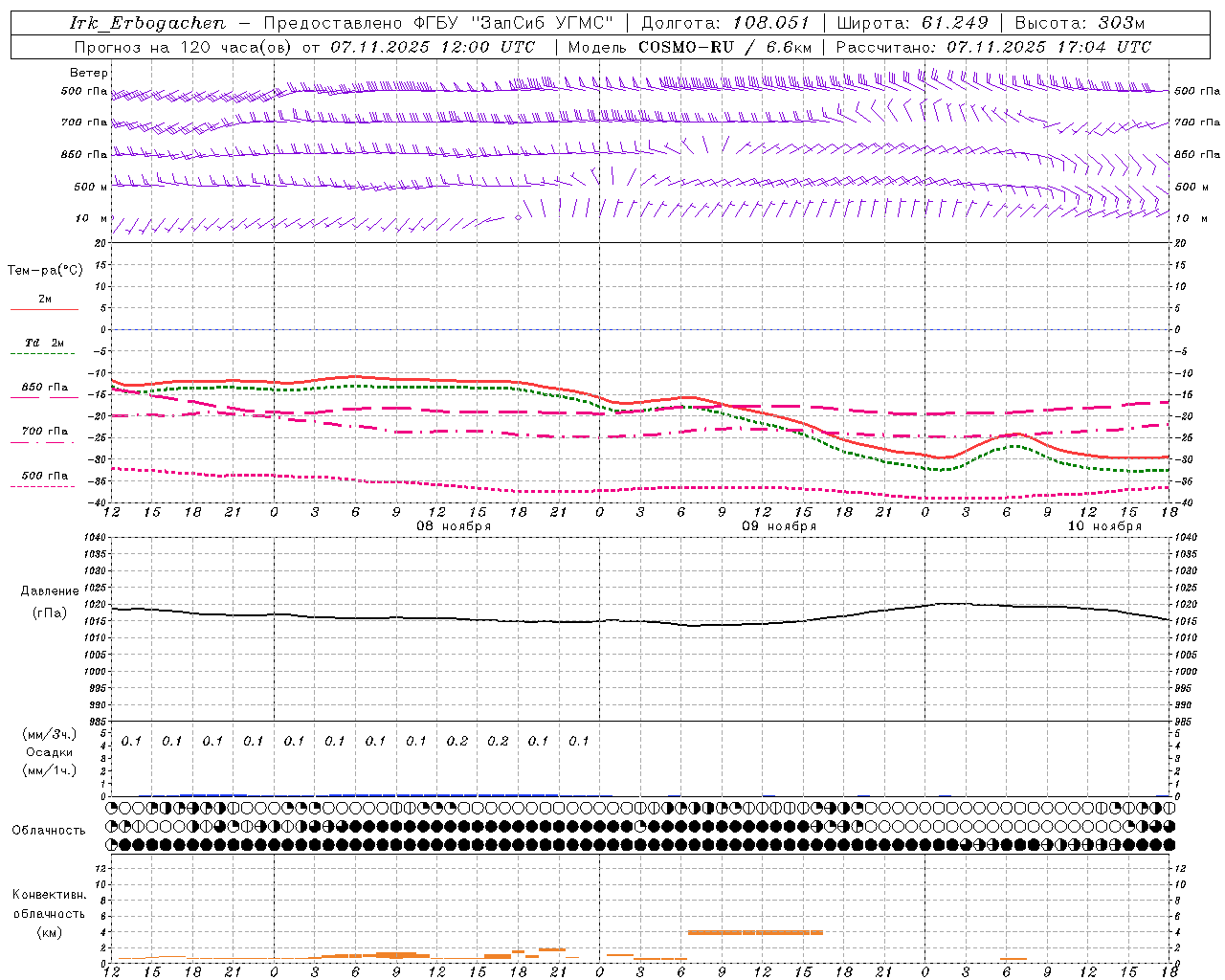
Task: Click the 08 ноября date label
Action: coord(454,526)
